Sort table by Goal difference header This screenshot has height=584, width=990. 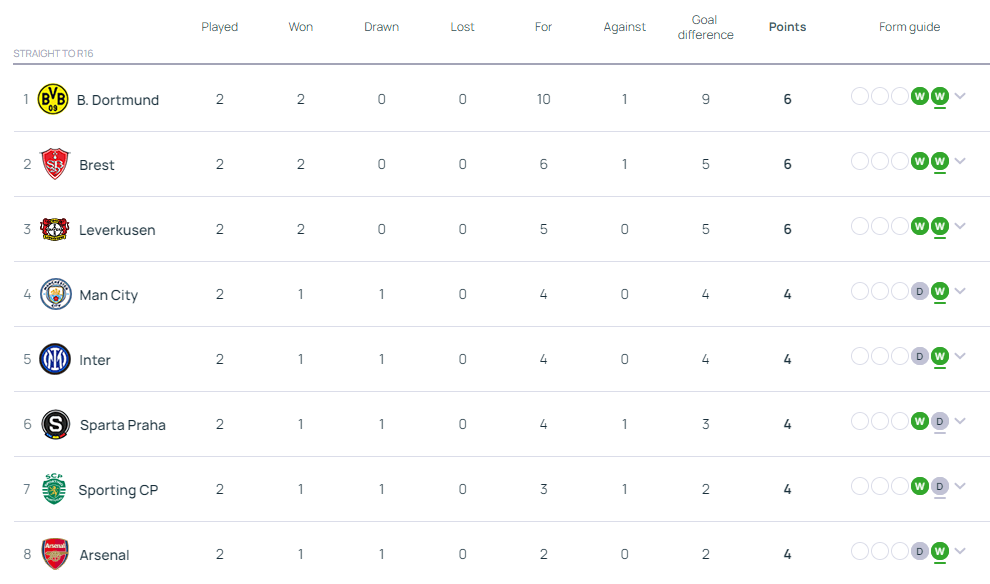click(705, 27)
